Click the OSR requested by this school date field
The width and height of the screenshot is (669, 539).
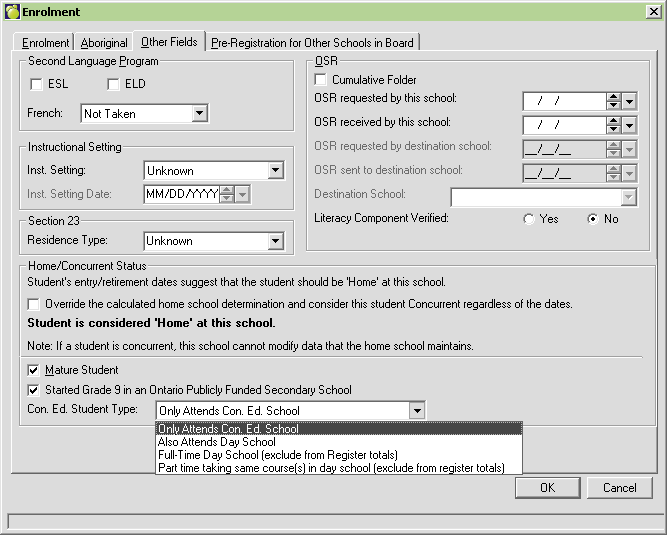pyautogui.click(x=563, y=101)
